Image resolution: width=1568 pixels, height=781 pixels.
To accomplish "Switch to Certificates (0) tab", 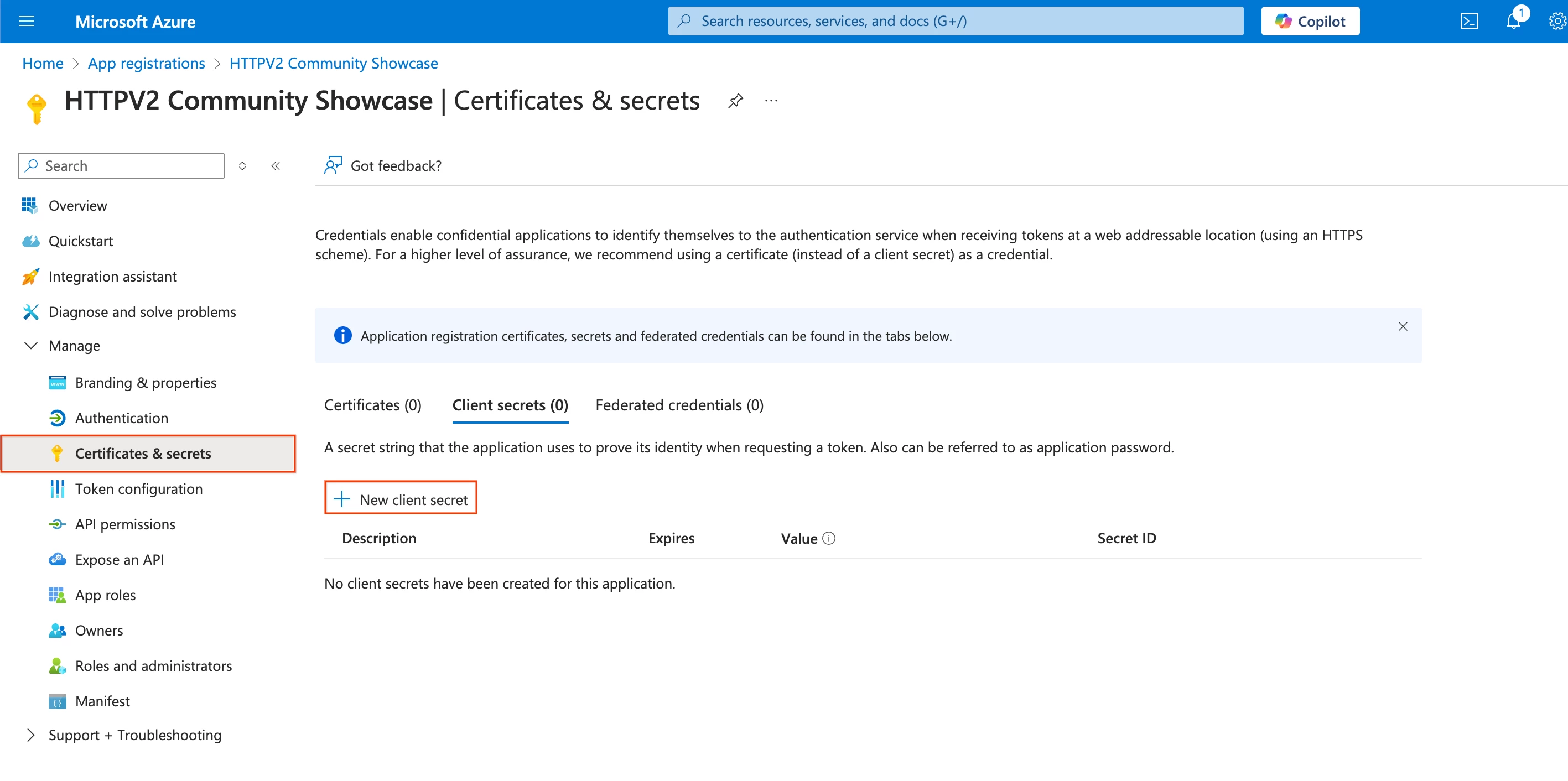I will click(x=372, y=405).
